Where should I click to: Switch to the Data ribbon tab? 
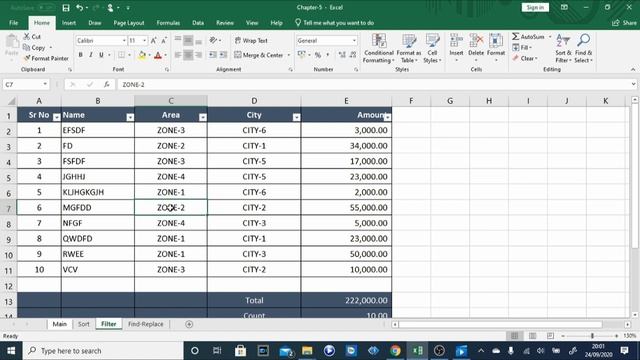(x=198, y=23)
